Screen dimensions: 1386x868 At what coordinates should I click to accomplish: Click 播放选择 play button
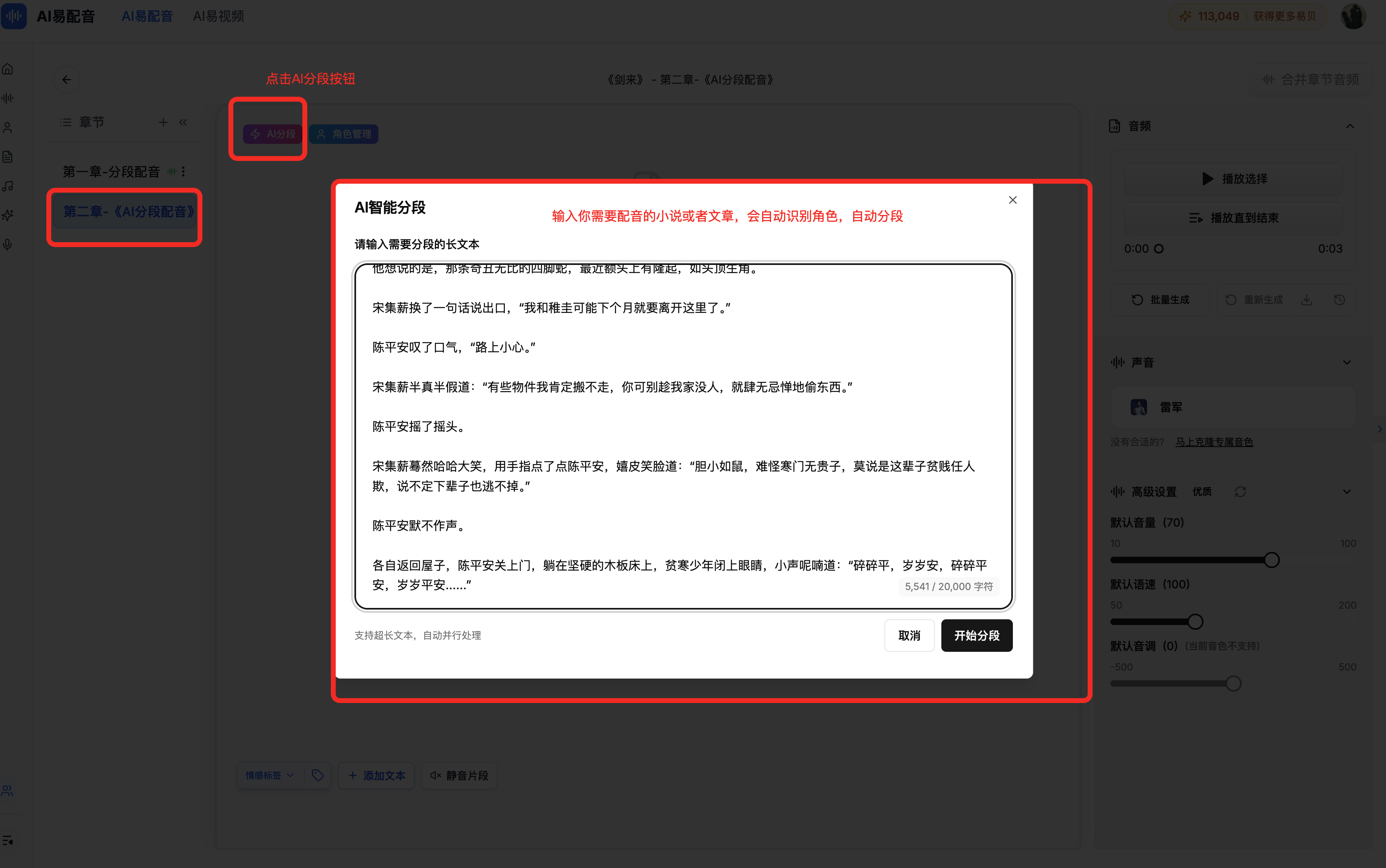pos(1233,179)
